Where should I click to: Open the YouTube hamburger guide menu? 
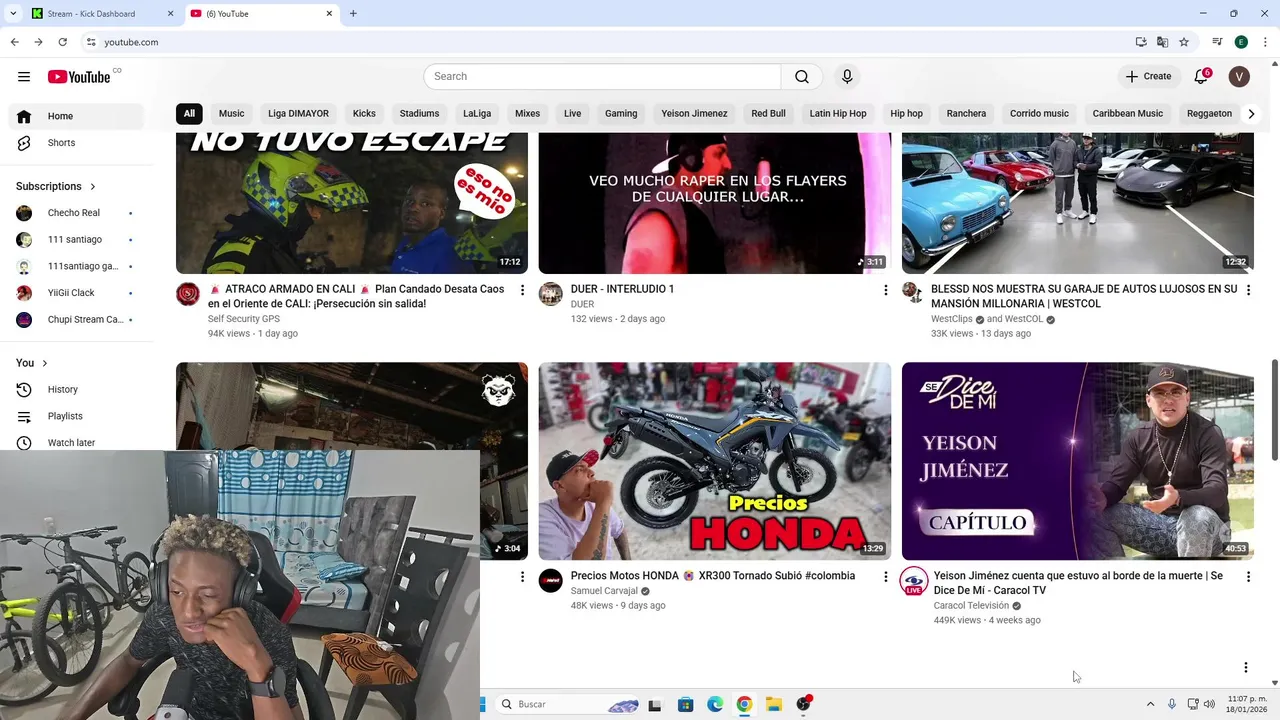(x=24, y=76)
